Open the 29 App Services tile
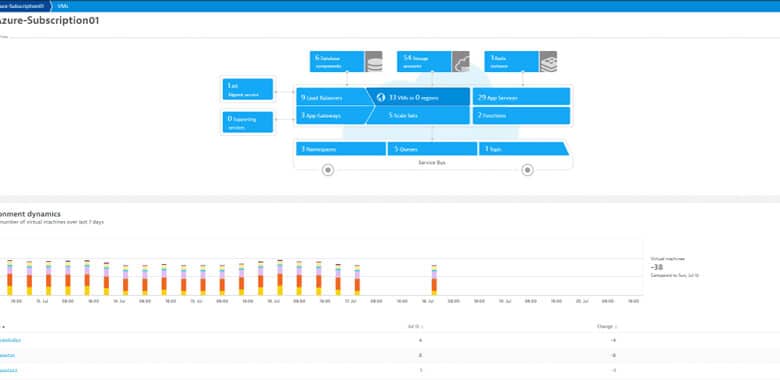This screenshot has width=780, height=380. click(521, 97)
